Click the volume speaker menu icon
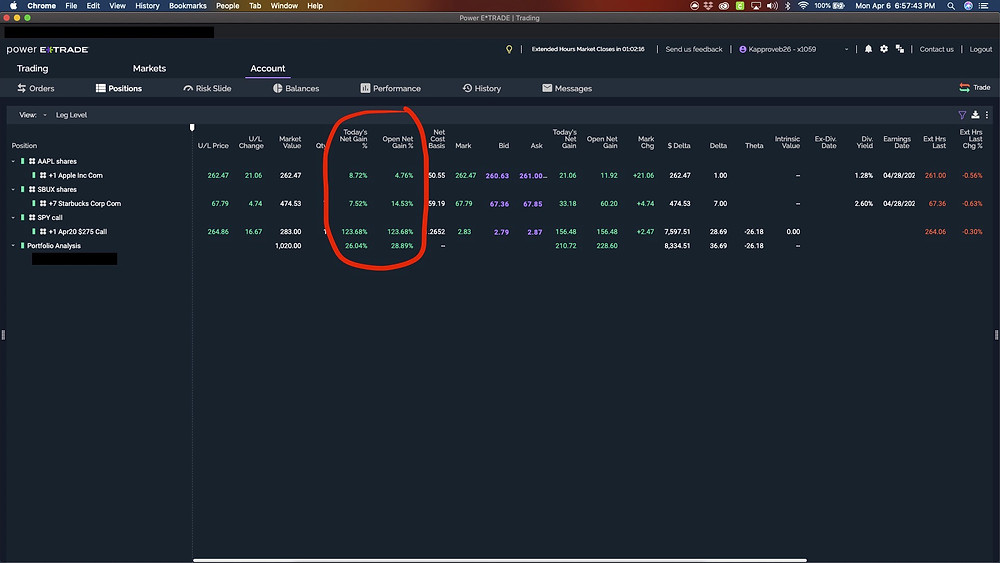 tap(772, 6)
